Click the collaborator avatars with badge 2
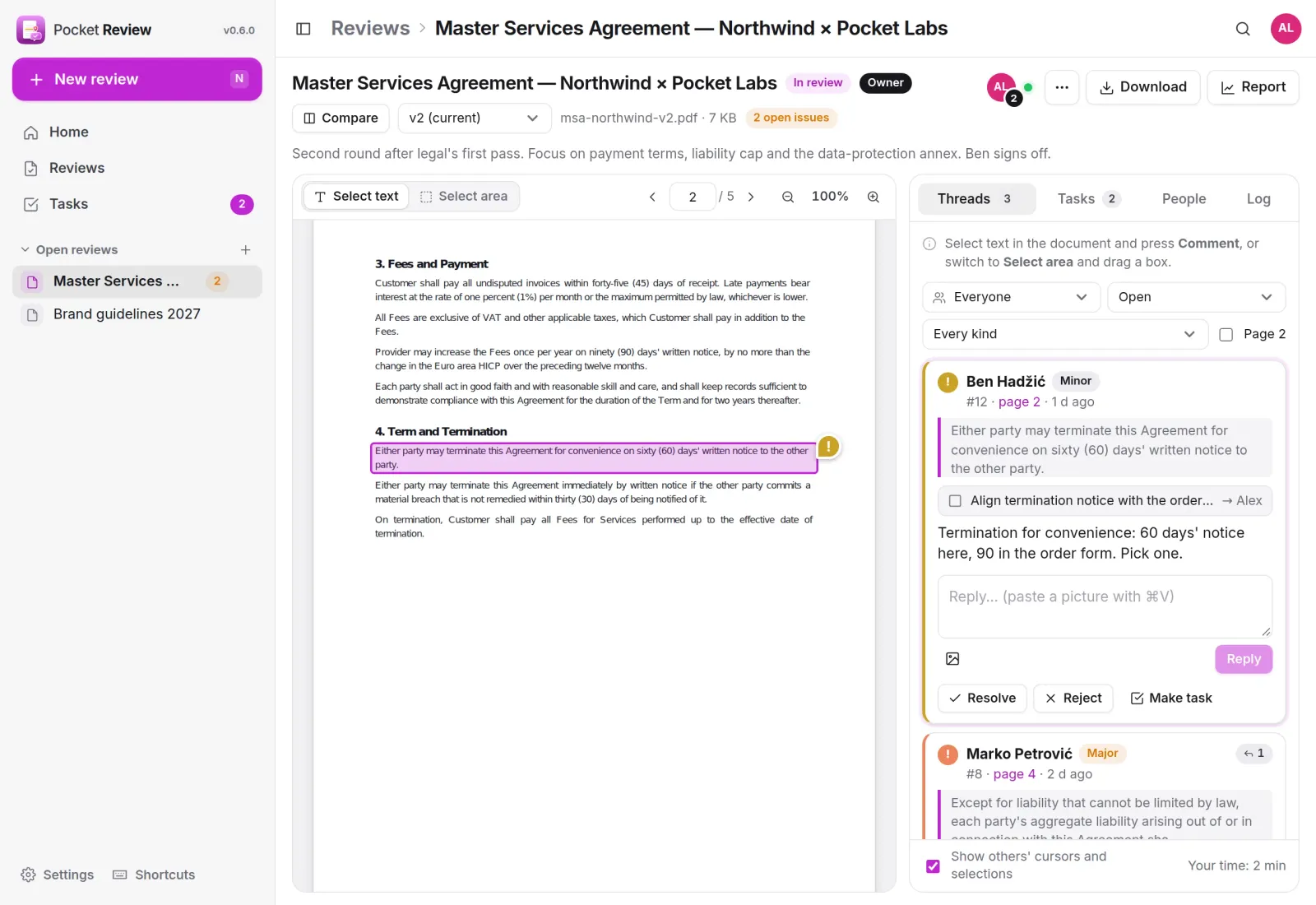 pyautogui.click(x=1004, y=88)
